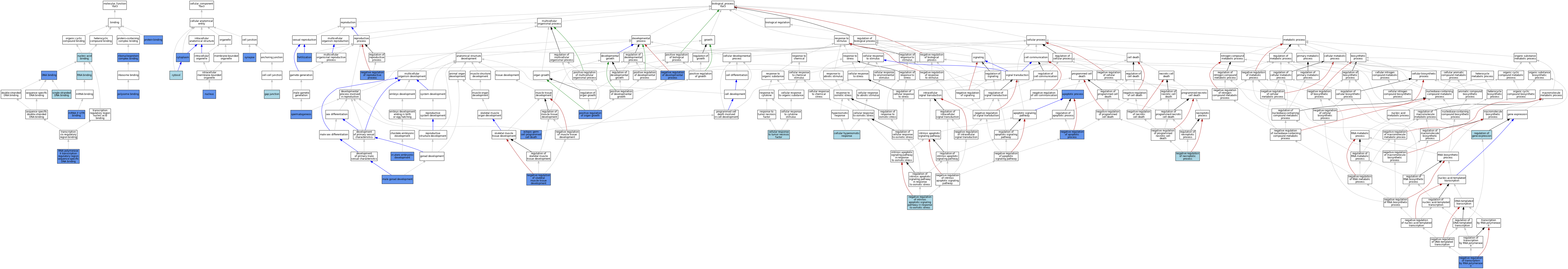Click the 'anatomical structure development' node

pos(469,57)
